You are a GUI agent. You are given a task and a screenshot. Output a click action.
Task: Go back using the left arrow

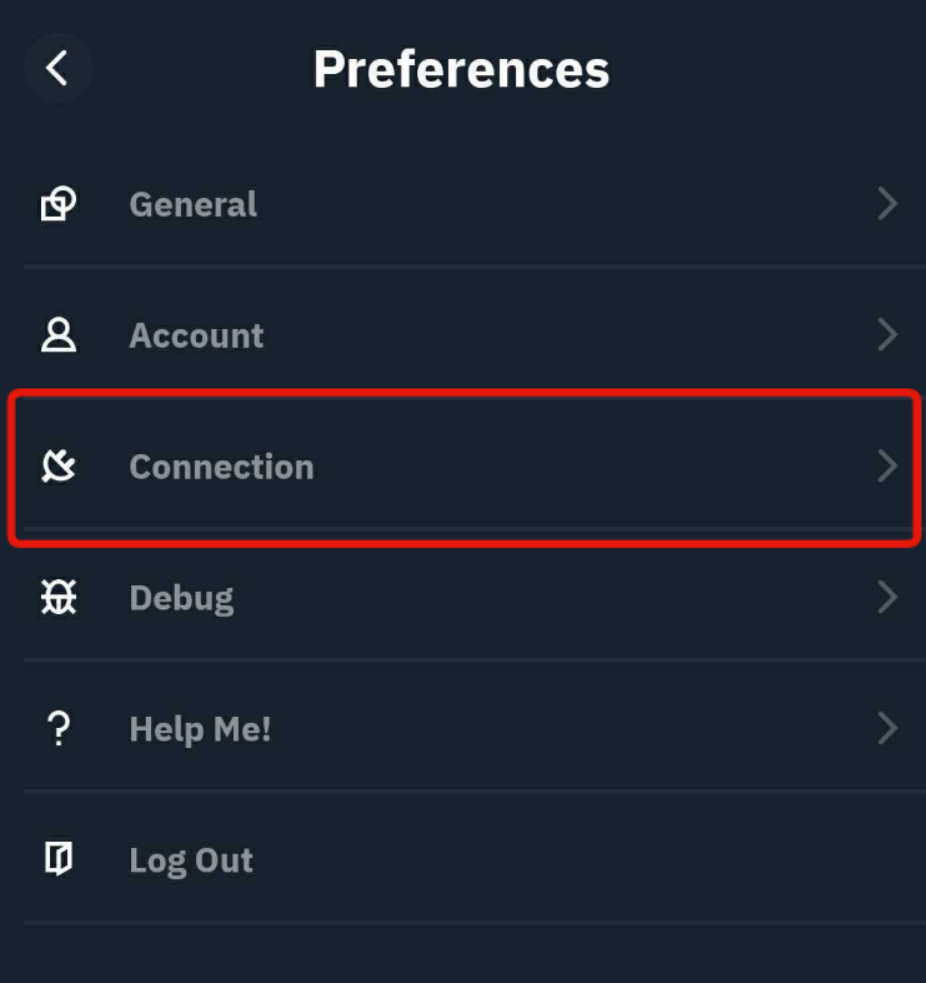point(58,69)
